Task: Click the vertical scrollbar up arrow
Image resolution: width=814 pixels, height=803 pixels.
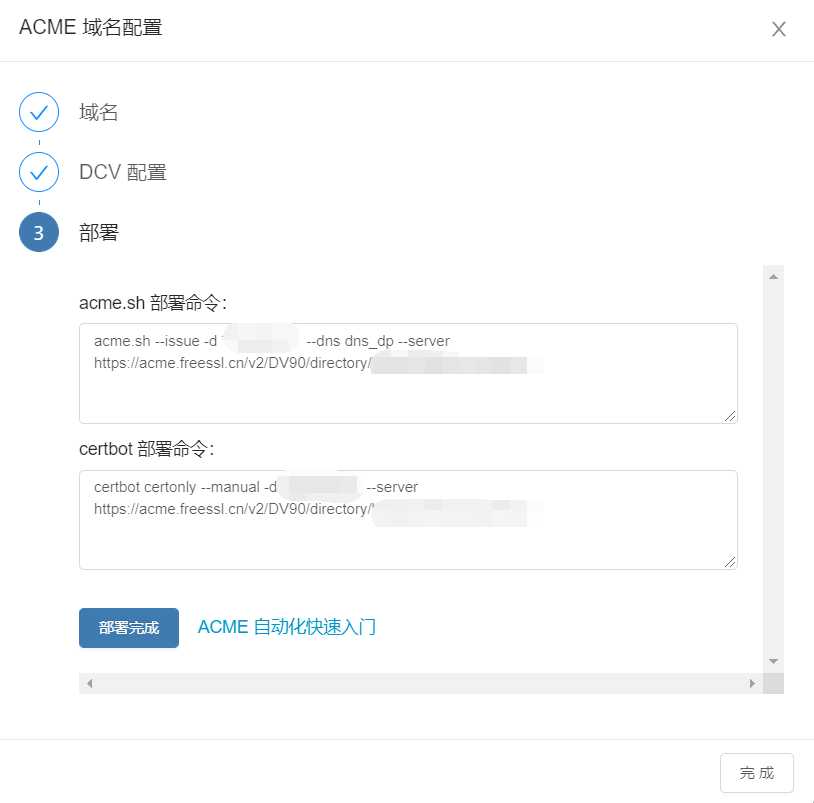Action: point(773,275)
